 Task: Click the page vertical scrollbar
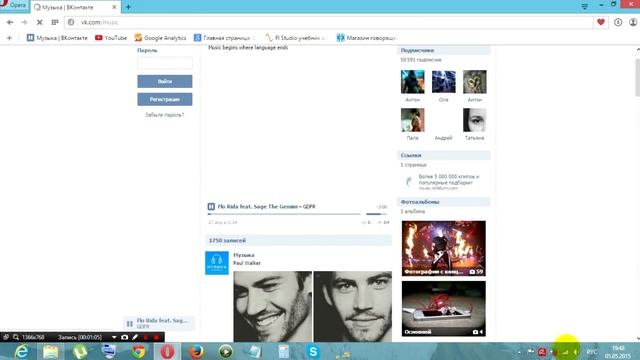[x=638, y=78]
